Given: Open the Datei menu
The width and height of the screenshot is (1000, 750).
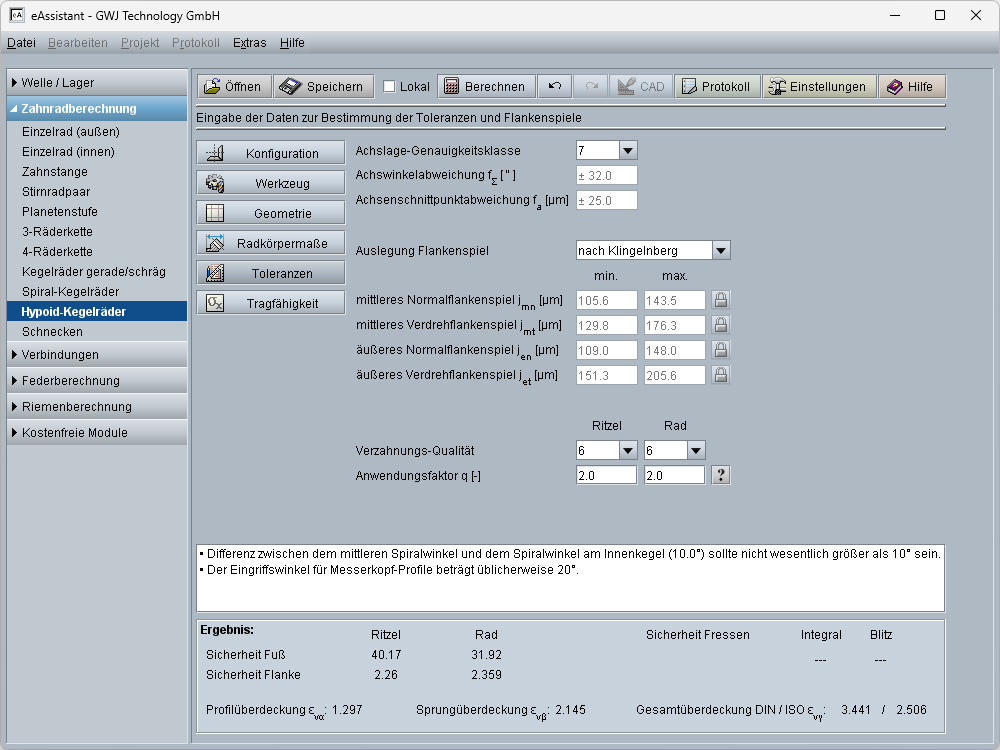Looking at the screenshot, I should click(21, 43).
